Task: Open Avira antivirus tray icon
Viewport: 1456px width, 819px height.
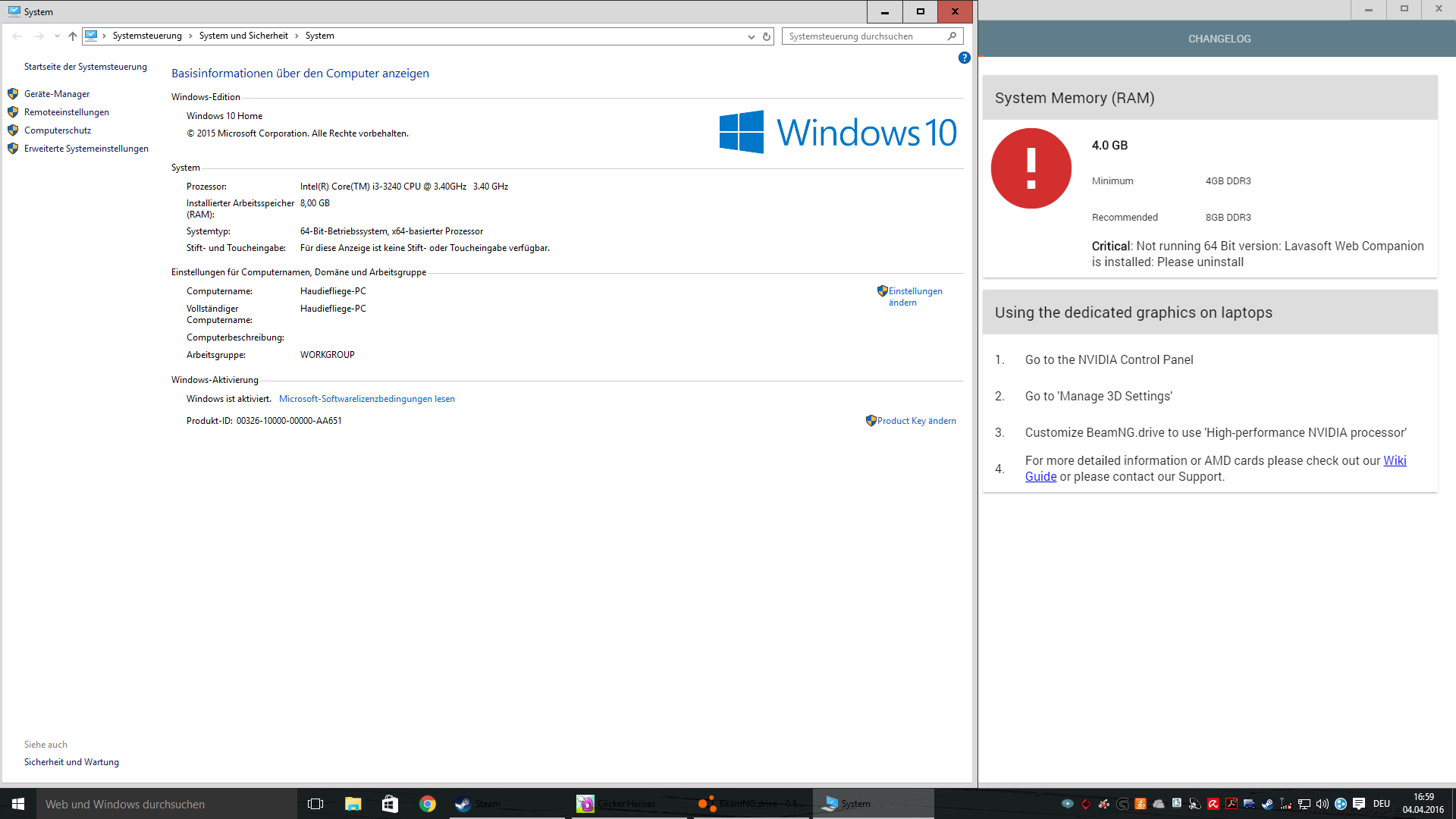Action: 1213,804
